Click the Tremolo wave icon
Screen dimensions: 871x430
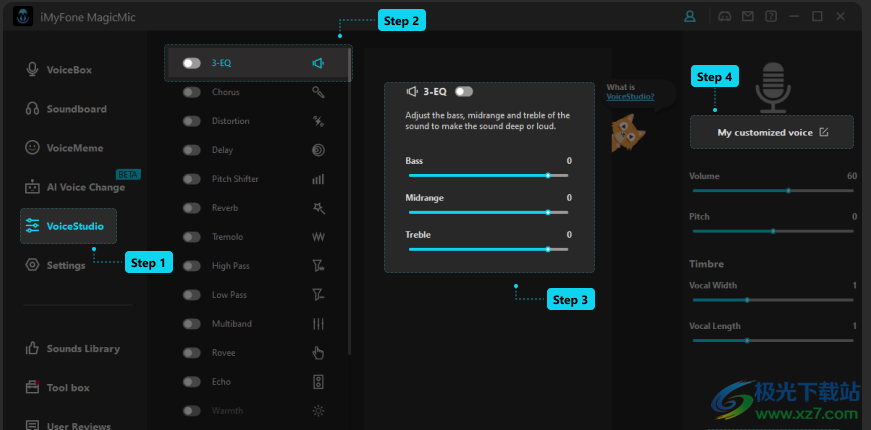[318, 237]
